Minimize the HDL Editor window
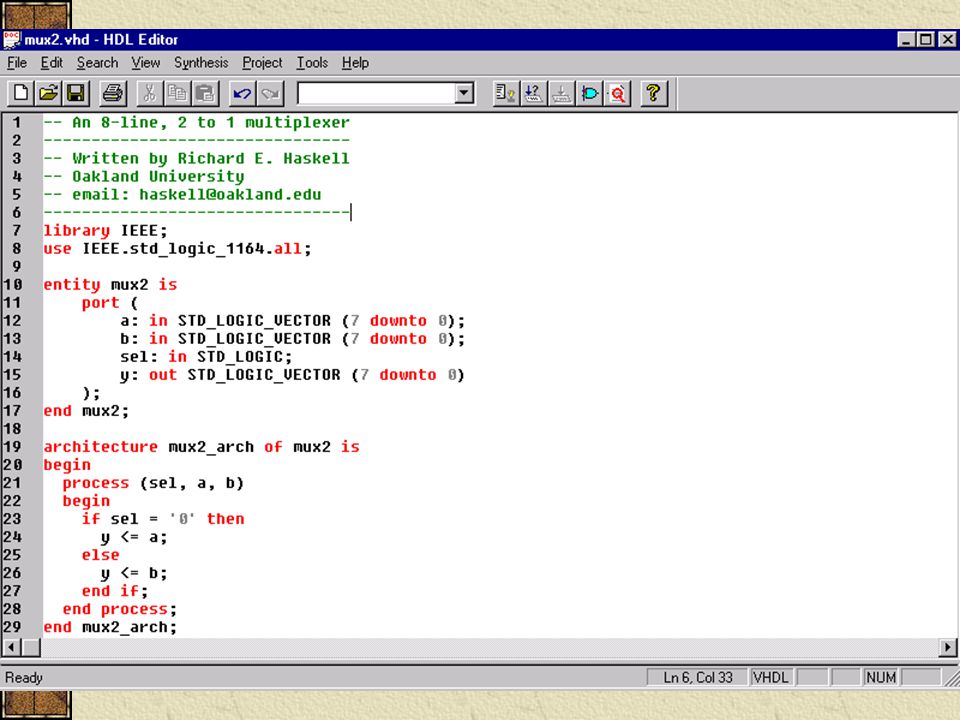The height and width of the screenshot is (720, 960). [x=906, y=40]
